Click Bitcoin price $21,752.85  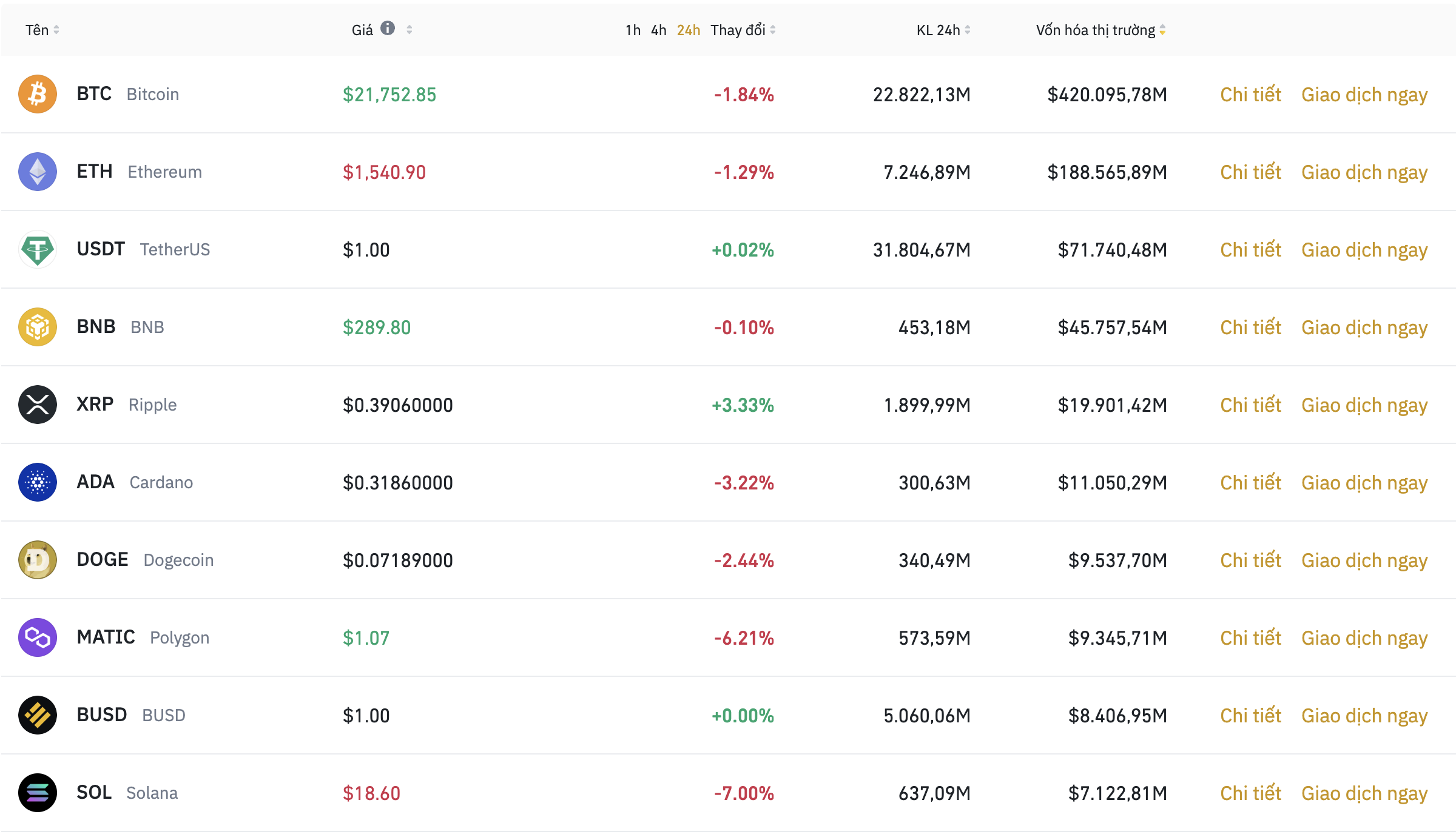pyautogui.click(x=389, y=95)
